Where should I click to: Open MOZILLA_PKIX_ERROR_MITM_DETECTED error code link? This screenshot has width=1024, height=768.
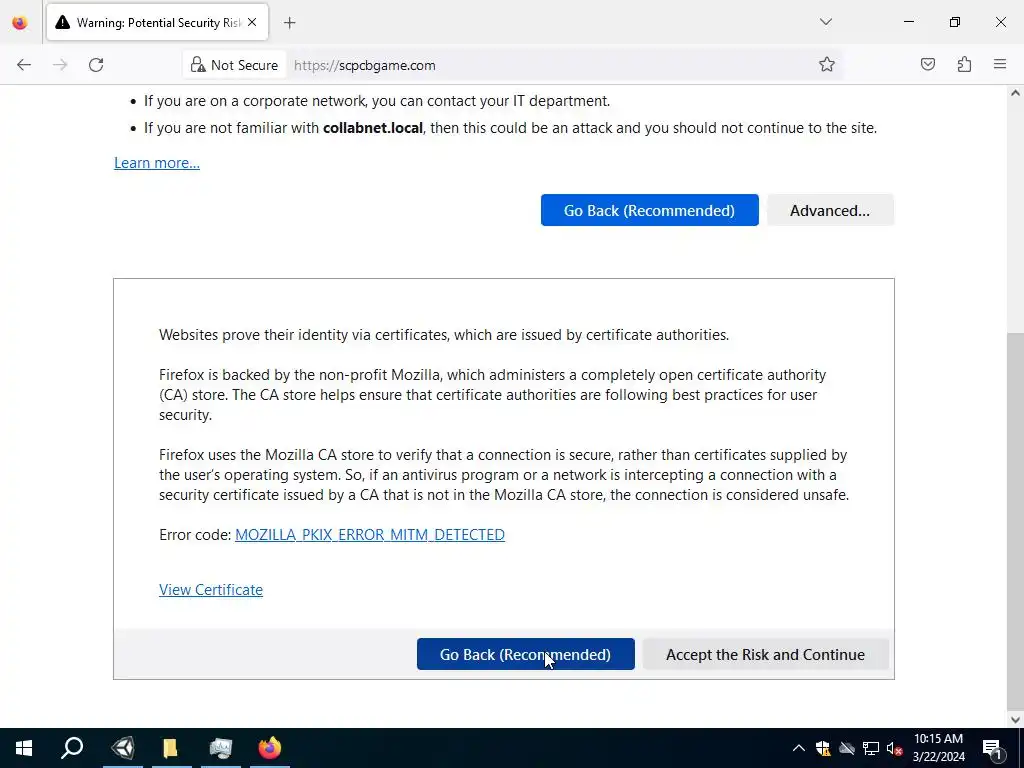[x=370, y=535]
